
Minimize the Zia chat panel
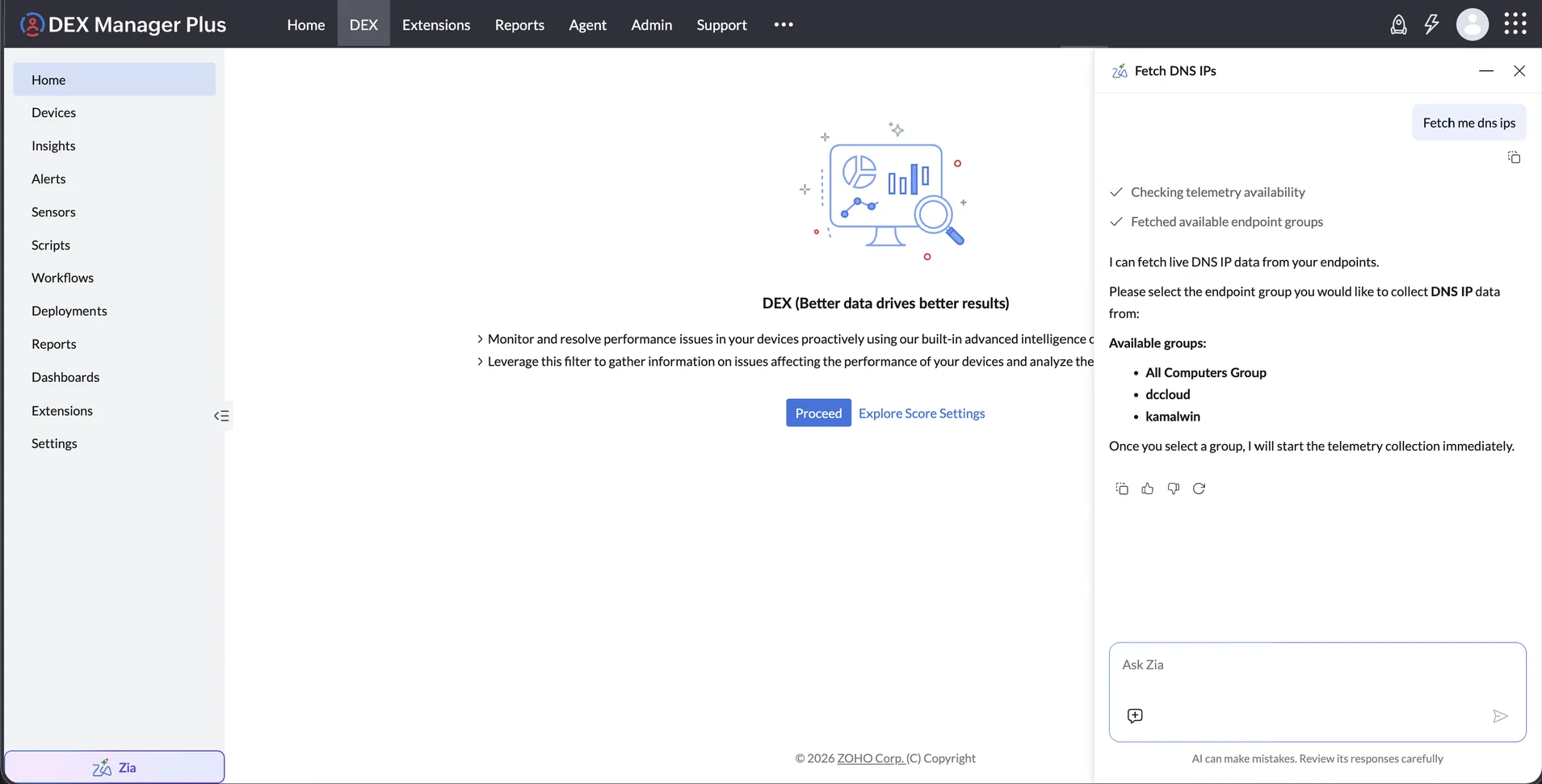click(x=1486, y=71)
